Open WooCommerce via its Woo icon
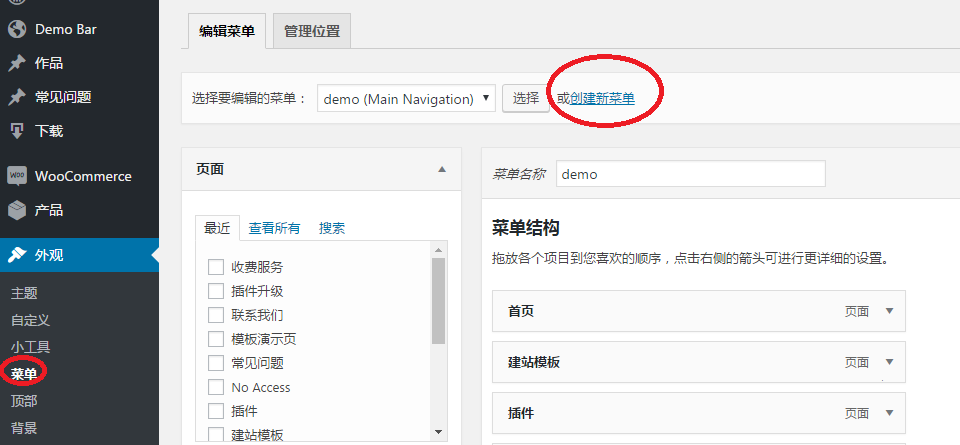Viewport: 960px width, 445px height. [x=16, y=176]
